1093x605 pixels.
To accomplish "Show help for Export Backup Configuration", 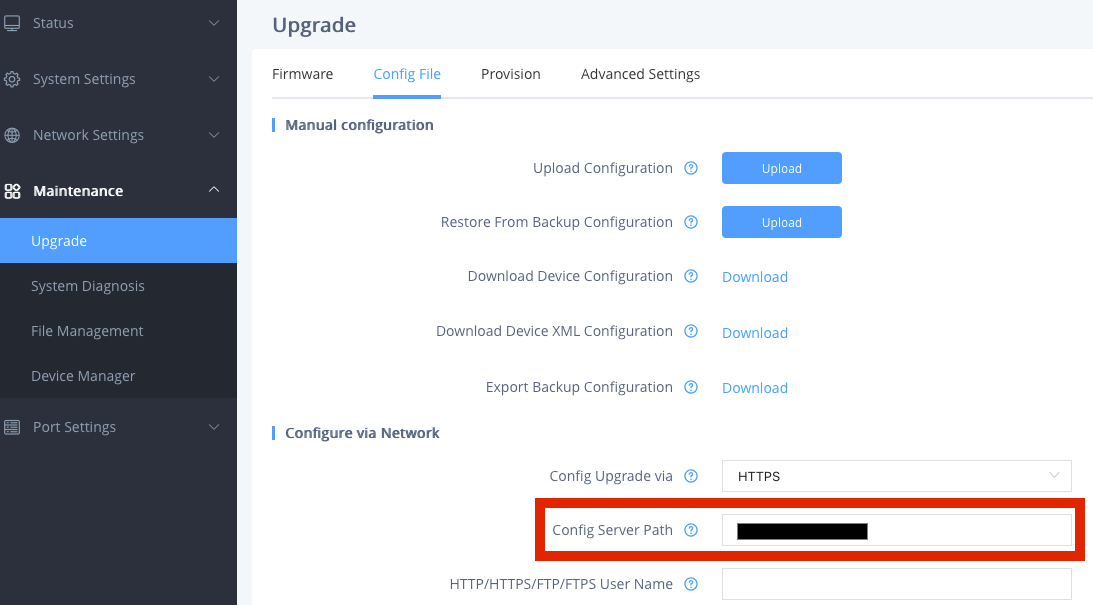I will [691, 387].
